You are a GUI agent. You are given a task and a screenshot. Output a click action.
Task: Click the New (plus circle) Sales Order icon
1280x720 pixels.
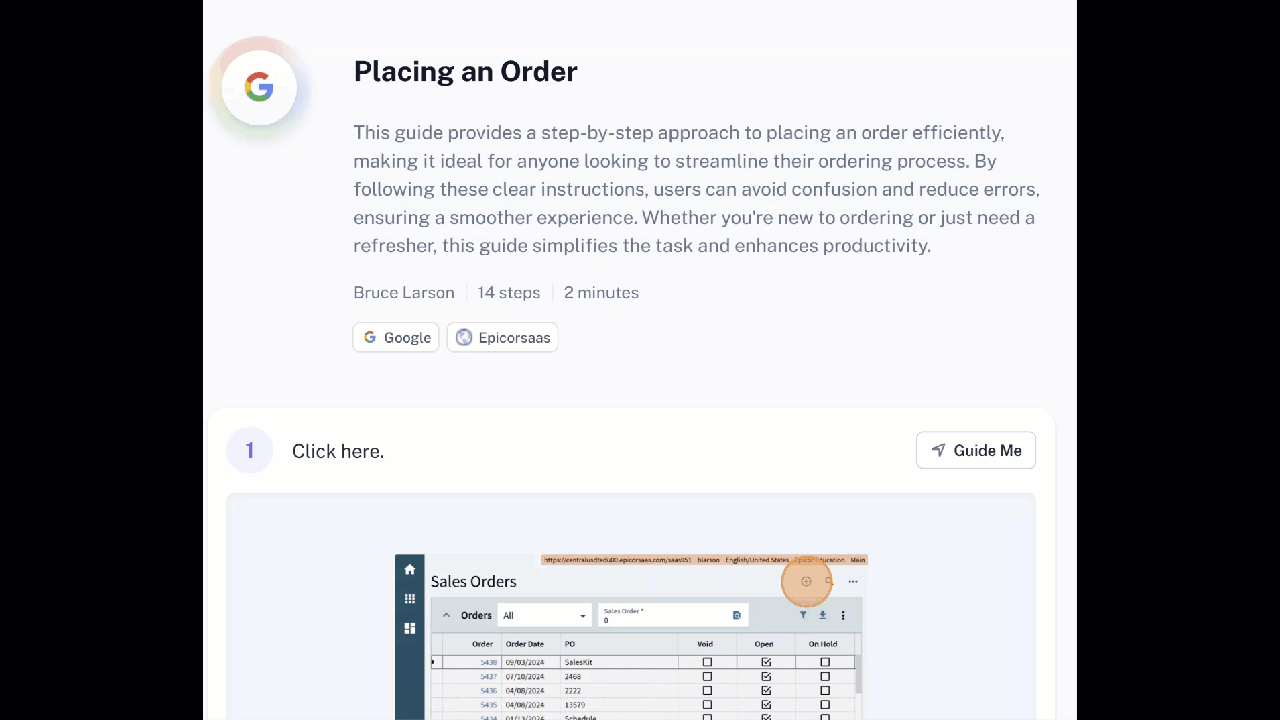point(806,581)
